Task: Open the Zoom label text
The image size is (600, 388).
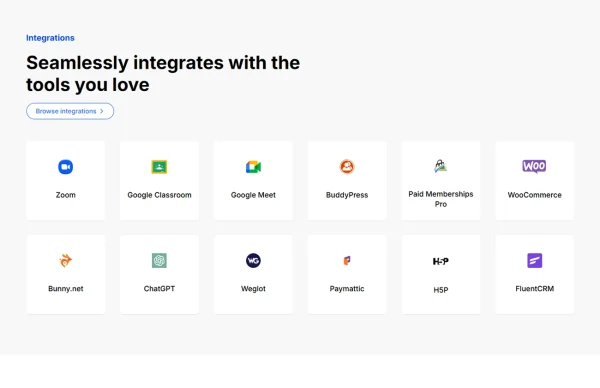Action: coord(65,195)
